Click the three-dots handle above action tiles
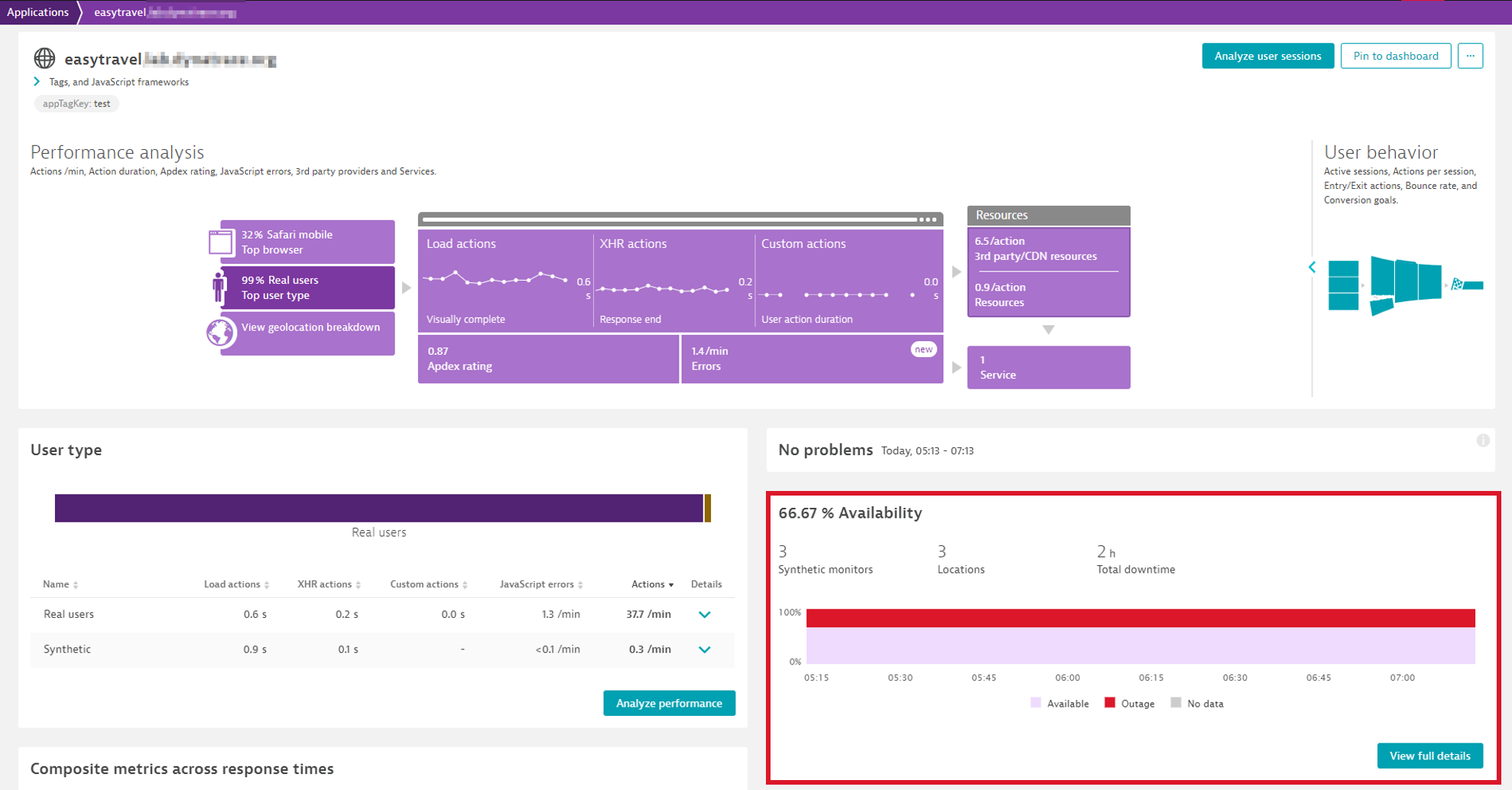This screenshot has width=1512, height=790. (x=928, y=219)
